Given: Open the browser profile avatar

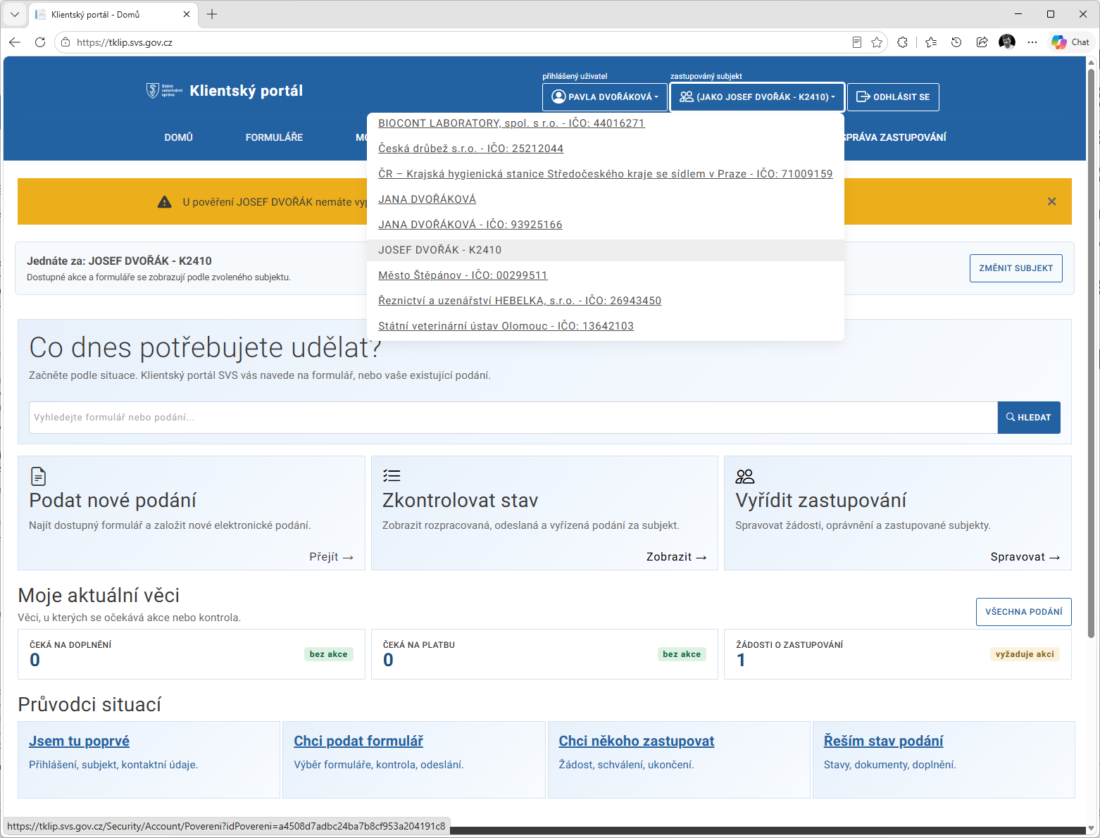Looking at the screenshot, I should (1007, 42).
